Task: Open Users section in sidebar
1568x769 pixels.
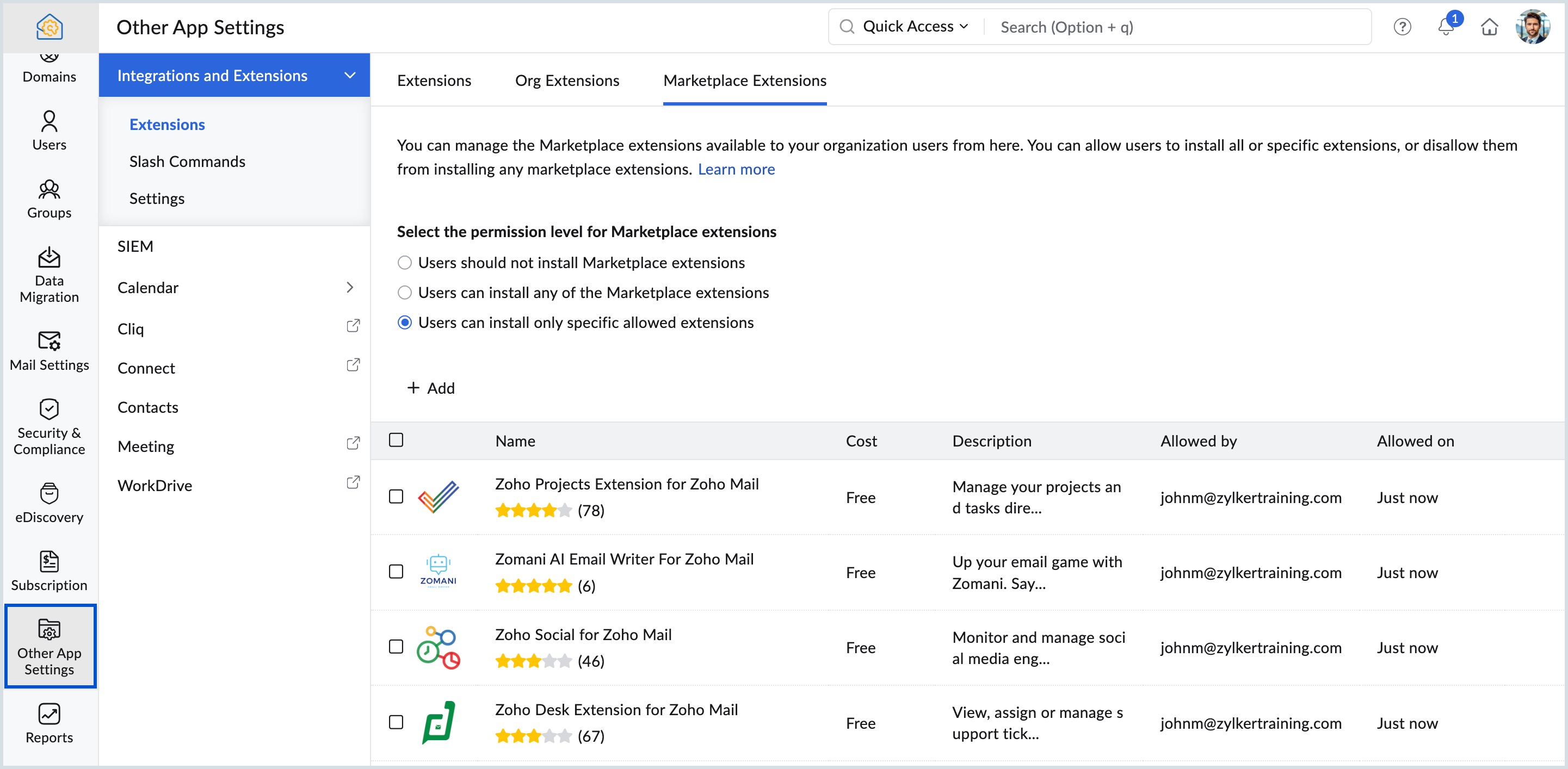Action: coord(50,130)
